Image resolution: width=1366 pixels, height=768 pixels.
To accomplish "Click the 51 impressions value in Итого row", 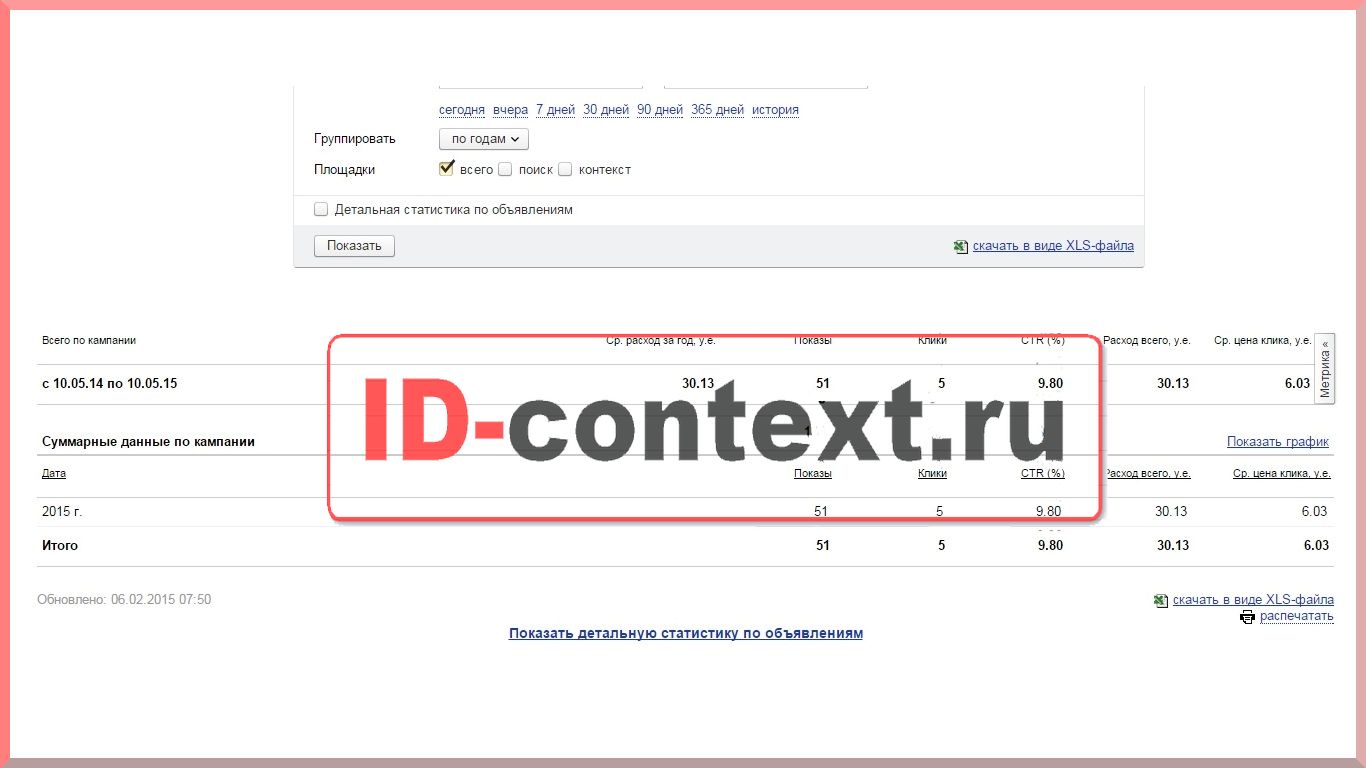I will (823, 546).
